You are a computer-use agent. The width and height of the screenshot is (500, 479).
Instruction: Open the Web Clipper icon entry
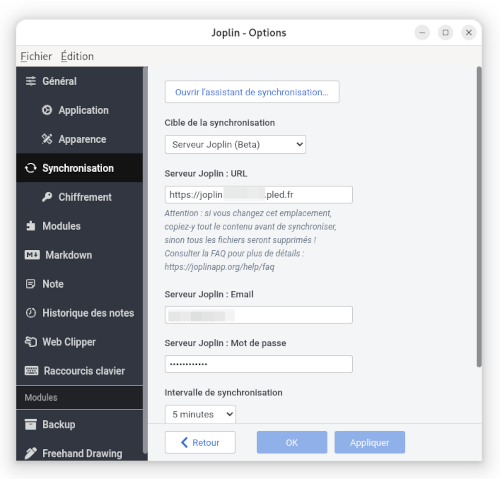(31, 342)
